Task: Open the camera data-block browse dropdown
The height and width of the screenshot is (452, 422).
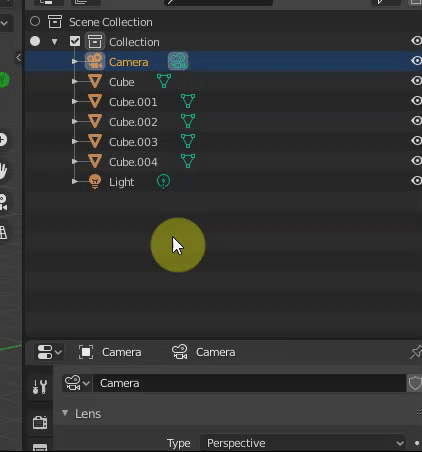Action: pos(77,383)
